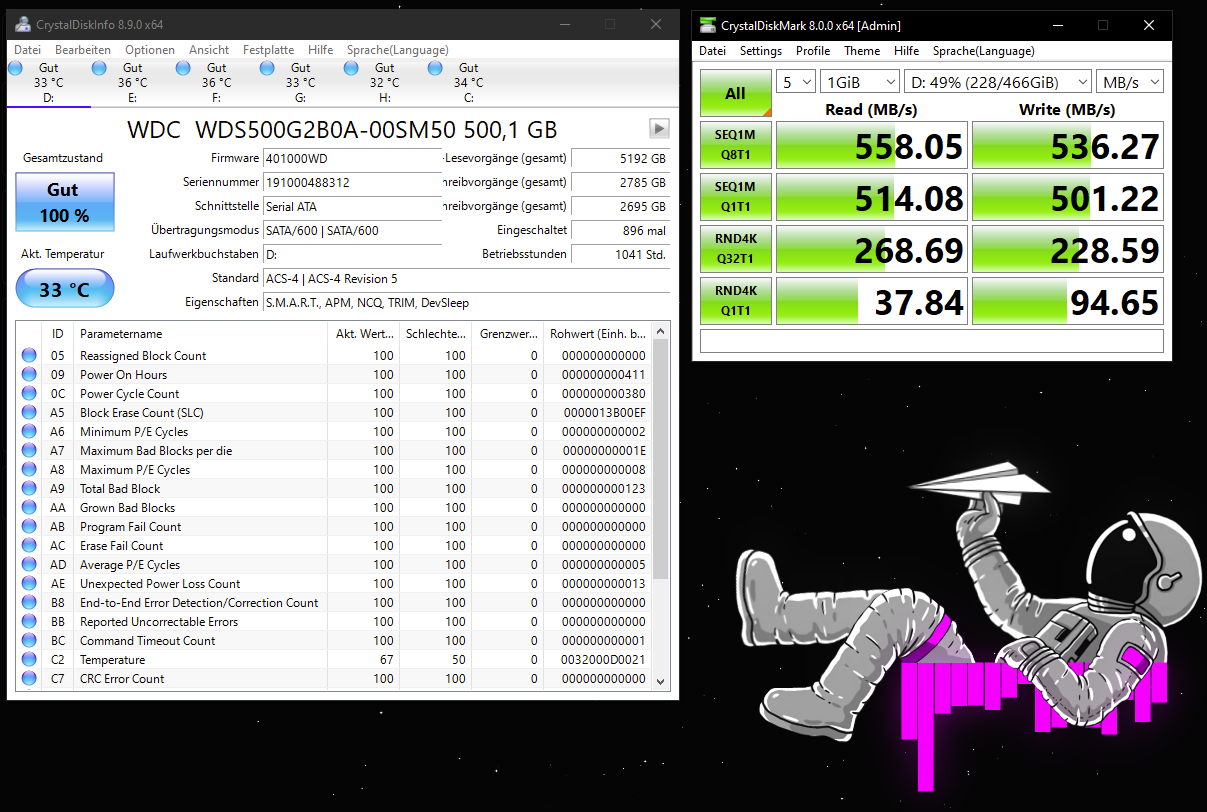Click status icon for CRC Error Count

pyautogui.click(x=29, y=679)
